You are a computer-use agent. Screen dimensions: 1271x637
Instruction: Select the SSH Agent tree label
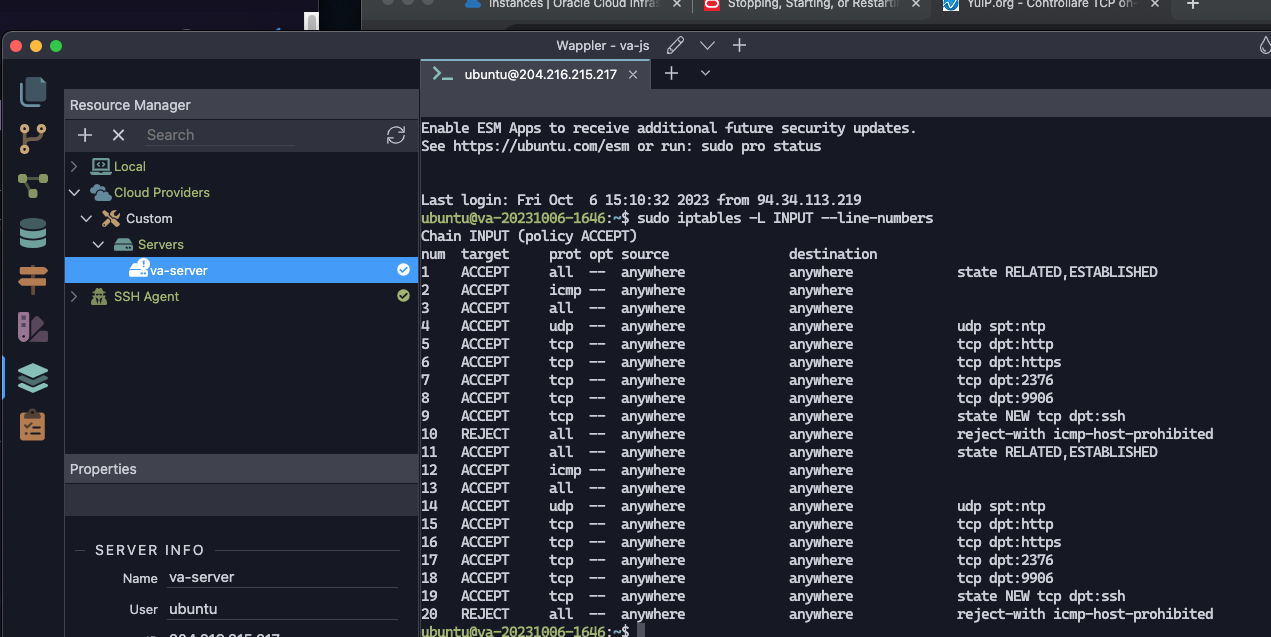click(147, 296)
